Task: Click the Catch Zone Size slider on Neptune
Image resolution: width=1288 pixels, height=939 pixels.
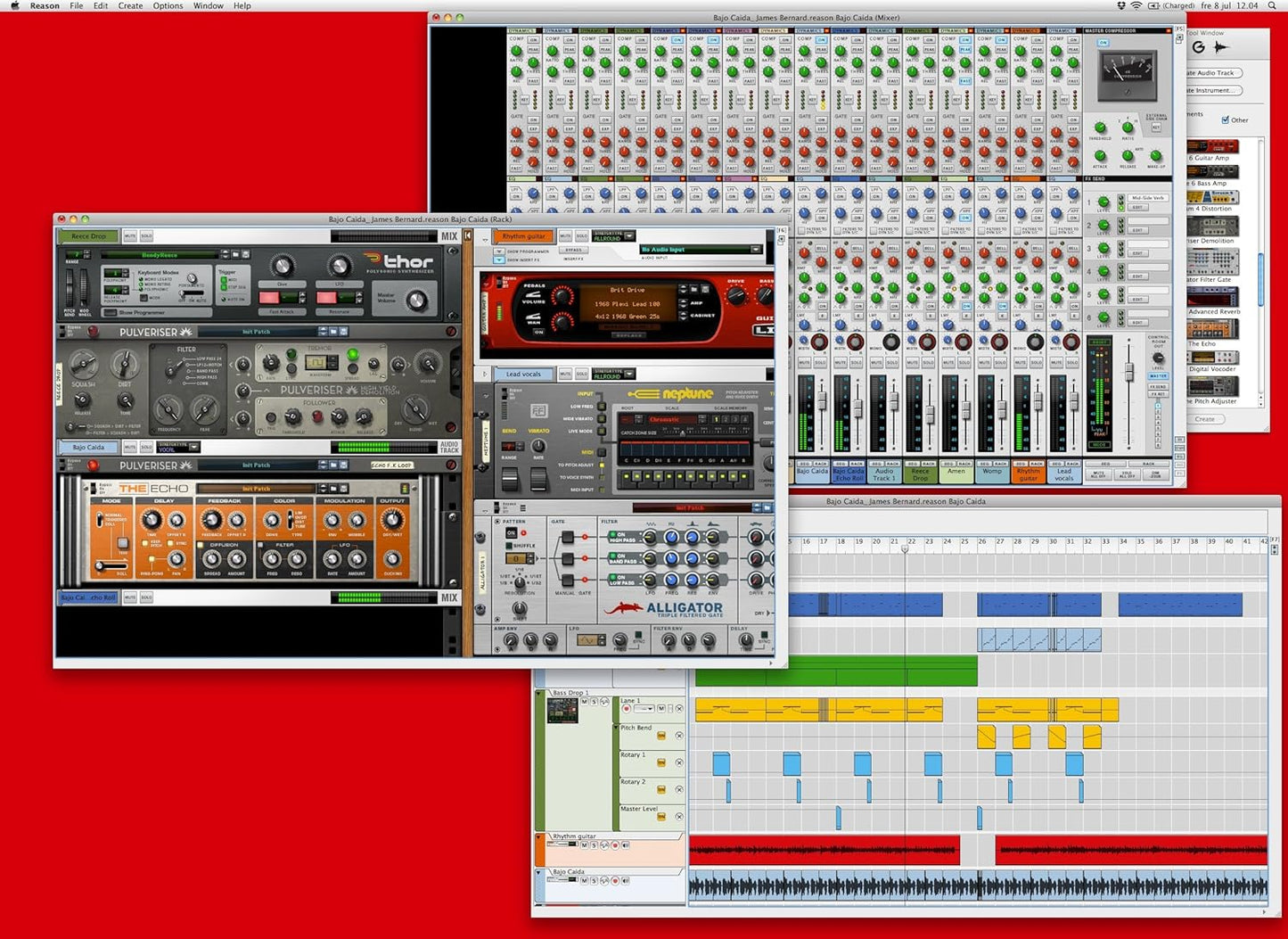Action: tap(682, 432)
